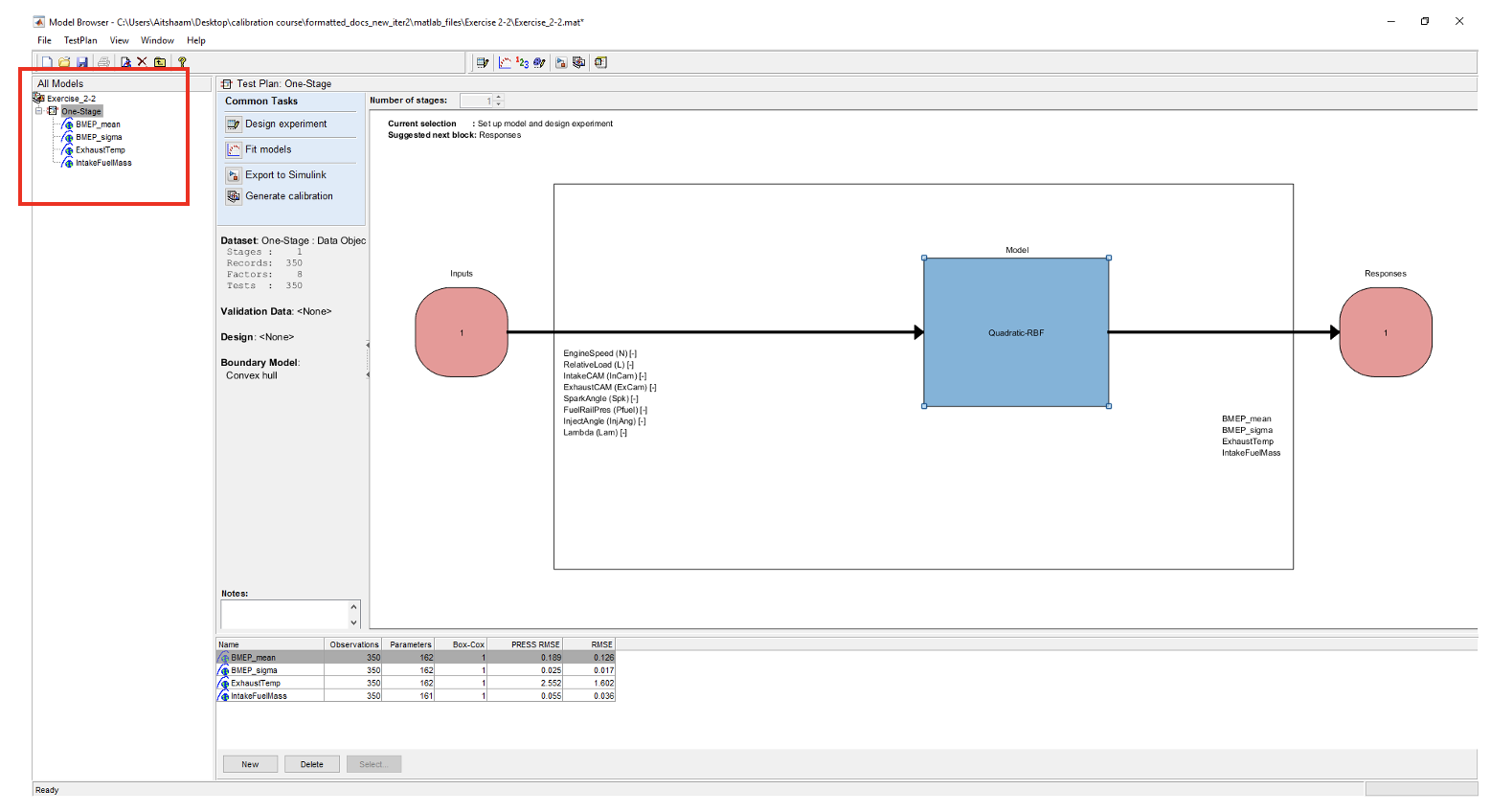
Task: Click the New button below the table
Action: pyautogui.click(x=250, y=764)
